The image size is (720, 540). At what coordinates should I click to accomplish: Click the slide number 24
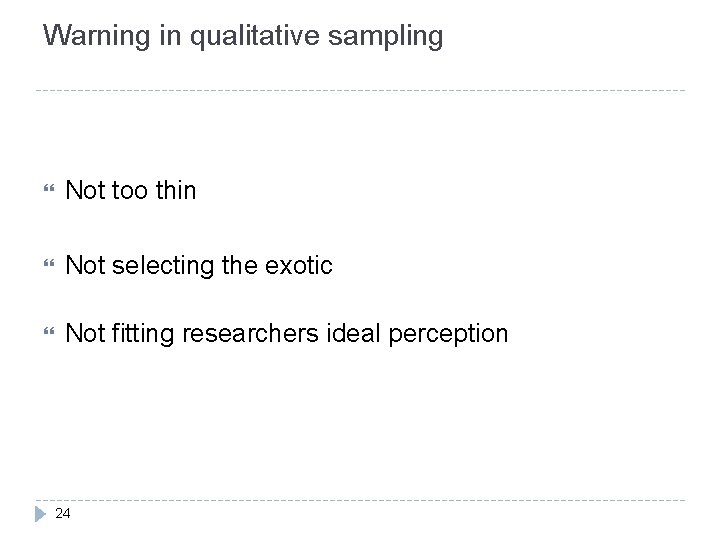[64, 514]
